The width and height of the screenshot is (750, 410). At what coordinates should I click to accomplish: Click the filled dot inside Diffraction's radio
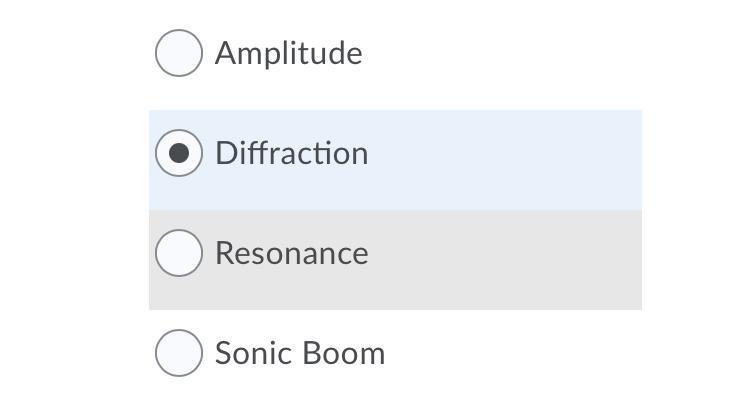pos(179,153)
